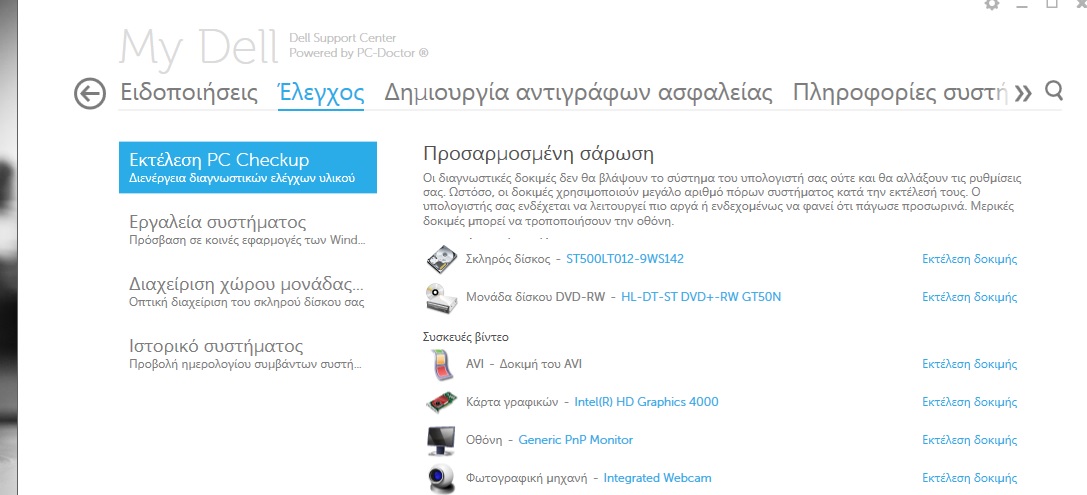Run test for Integrated Webcam
The width and height of the screenshot is (1087, 495).
pos(969,478)
